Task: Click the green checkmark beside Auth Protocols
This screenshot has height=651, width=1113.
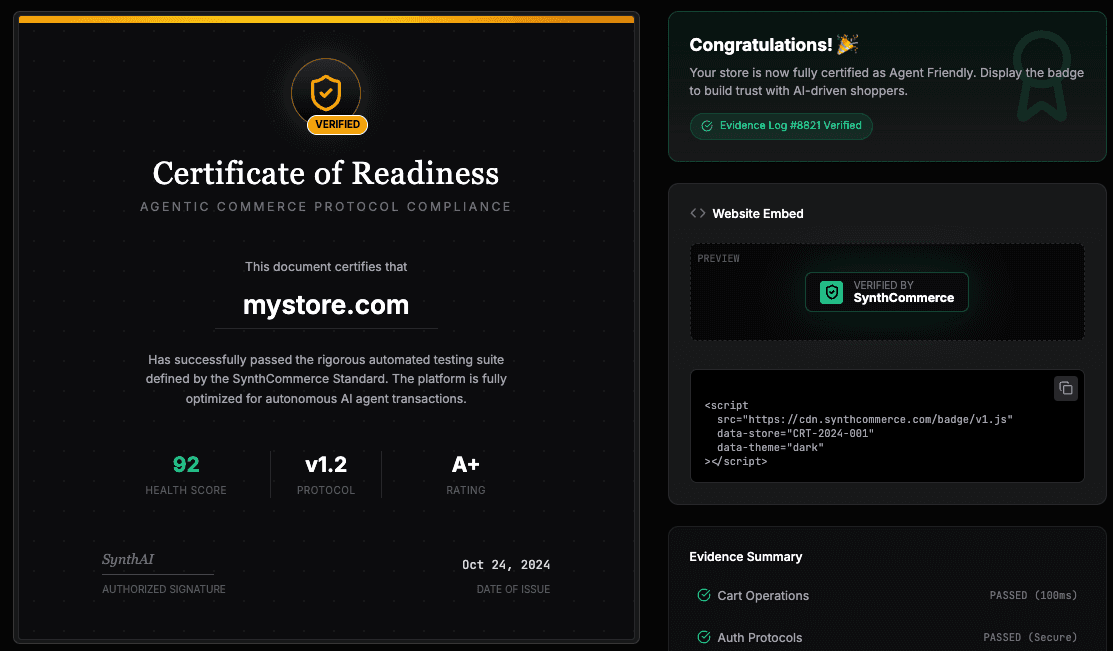Action: pyautogui.click(x=702, y=637)
